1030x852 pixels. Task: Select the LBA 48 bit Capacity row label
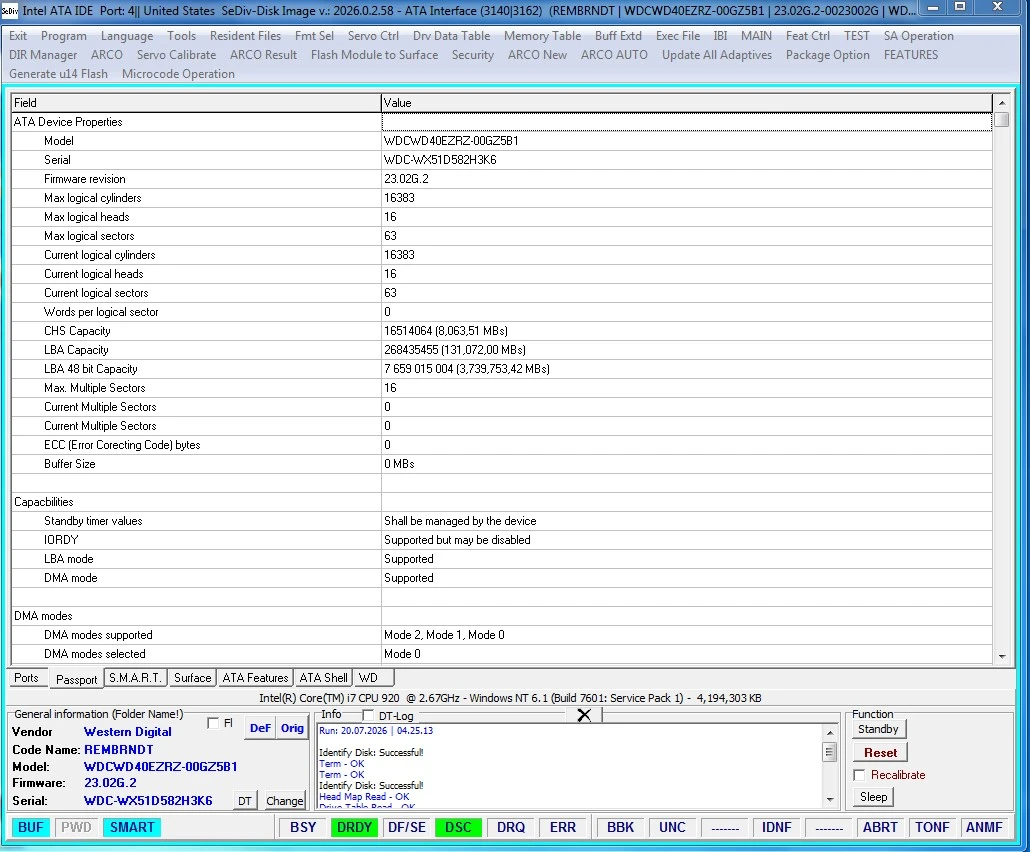tap(91, 369)
